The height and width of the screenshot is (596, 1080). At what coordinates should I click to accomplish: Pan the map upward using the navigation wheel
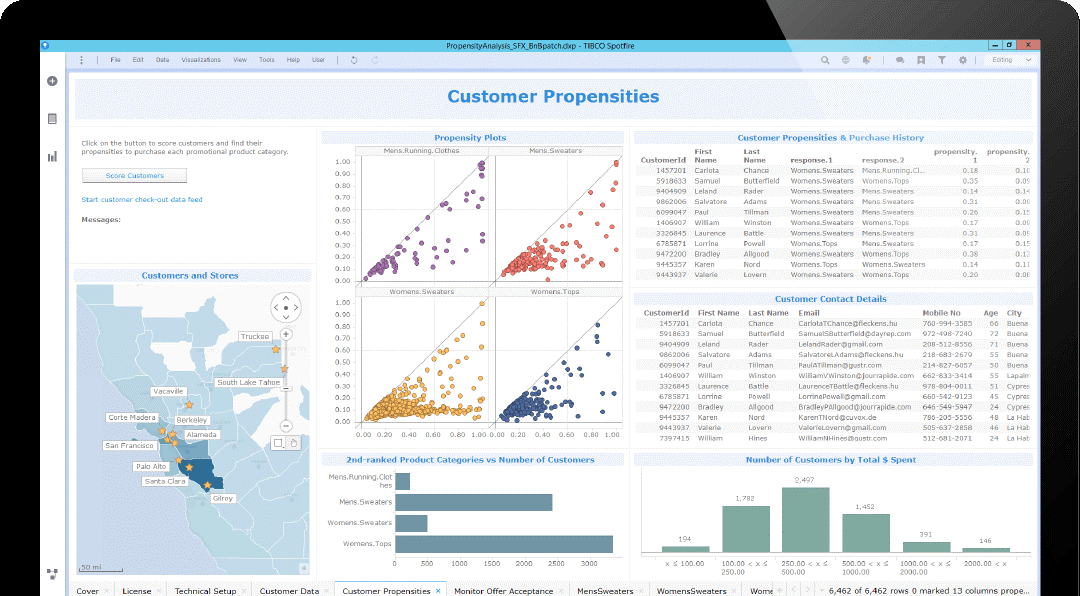pyautogui.click(x=286, y=298)
